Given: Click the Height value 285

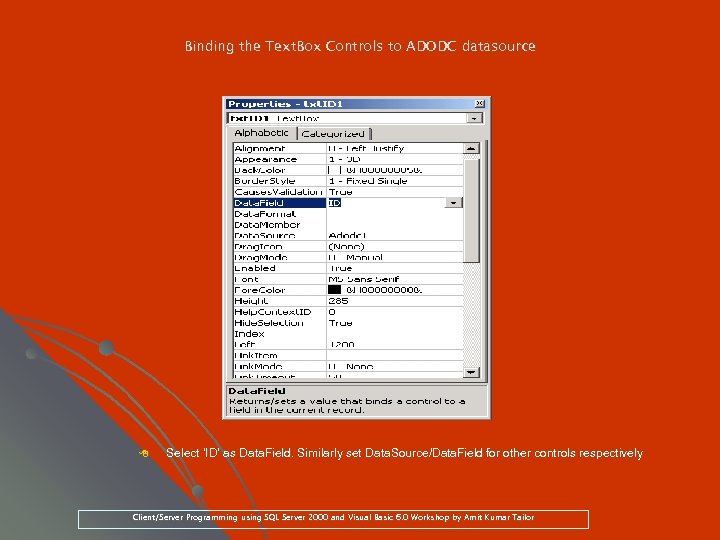Looking at the screenshot, I should [338, 301].
